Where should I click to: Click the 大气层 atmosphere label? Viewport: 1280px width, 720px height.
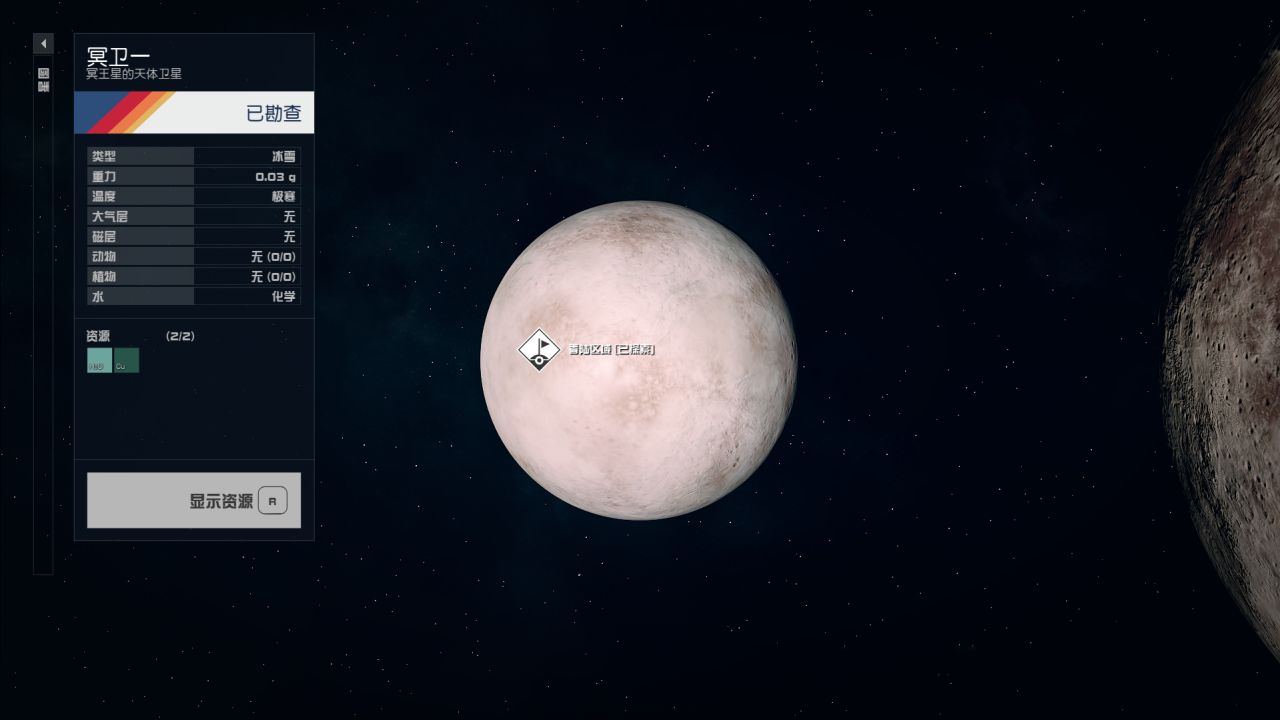(110, 216)
